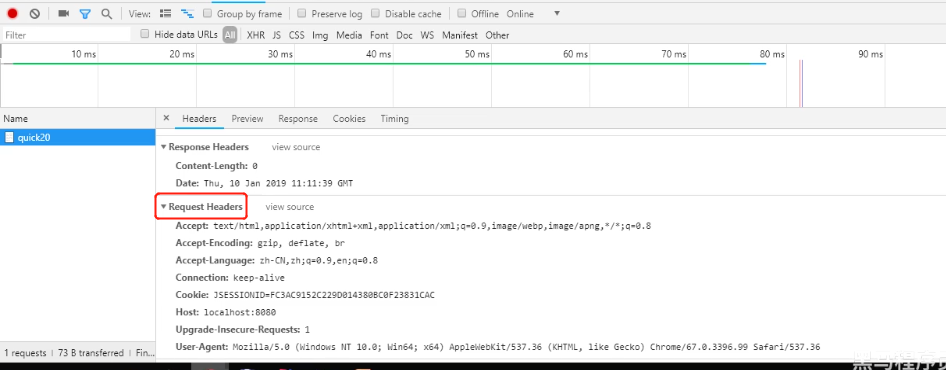Clear the network log

(x=35, y=13)
